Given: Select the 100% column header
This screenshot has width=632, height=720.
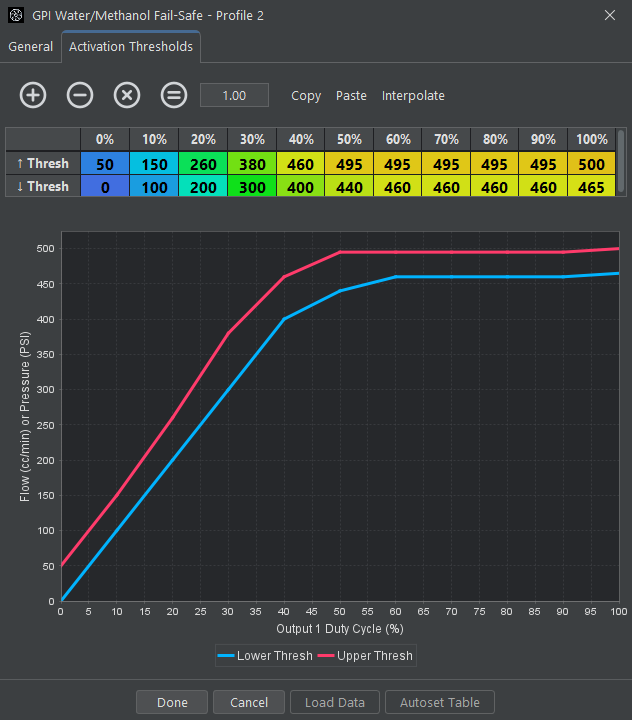Looking at the screenshot, I should [x=592, y=139].
